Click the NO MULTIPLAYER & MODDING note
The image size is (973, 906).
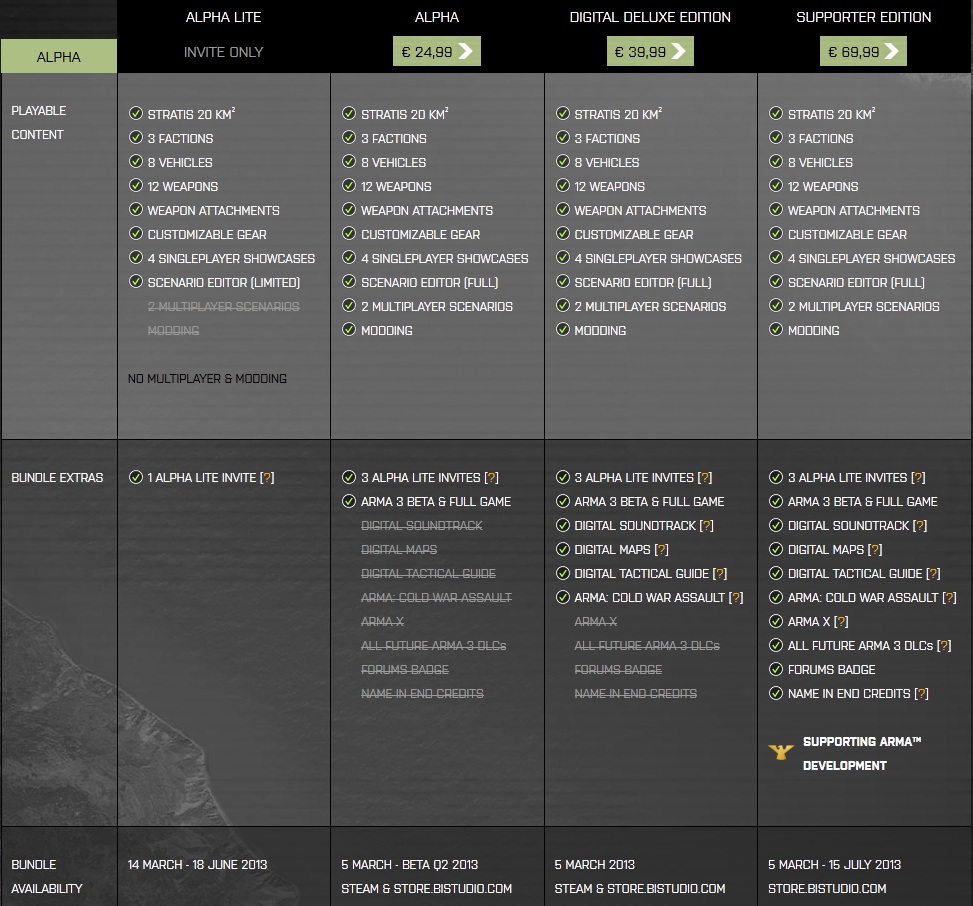[x=207, y=379]
